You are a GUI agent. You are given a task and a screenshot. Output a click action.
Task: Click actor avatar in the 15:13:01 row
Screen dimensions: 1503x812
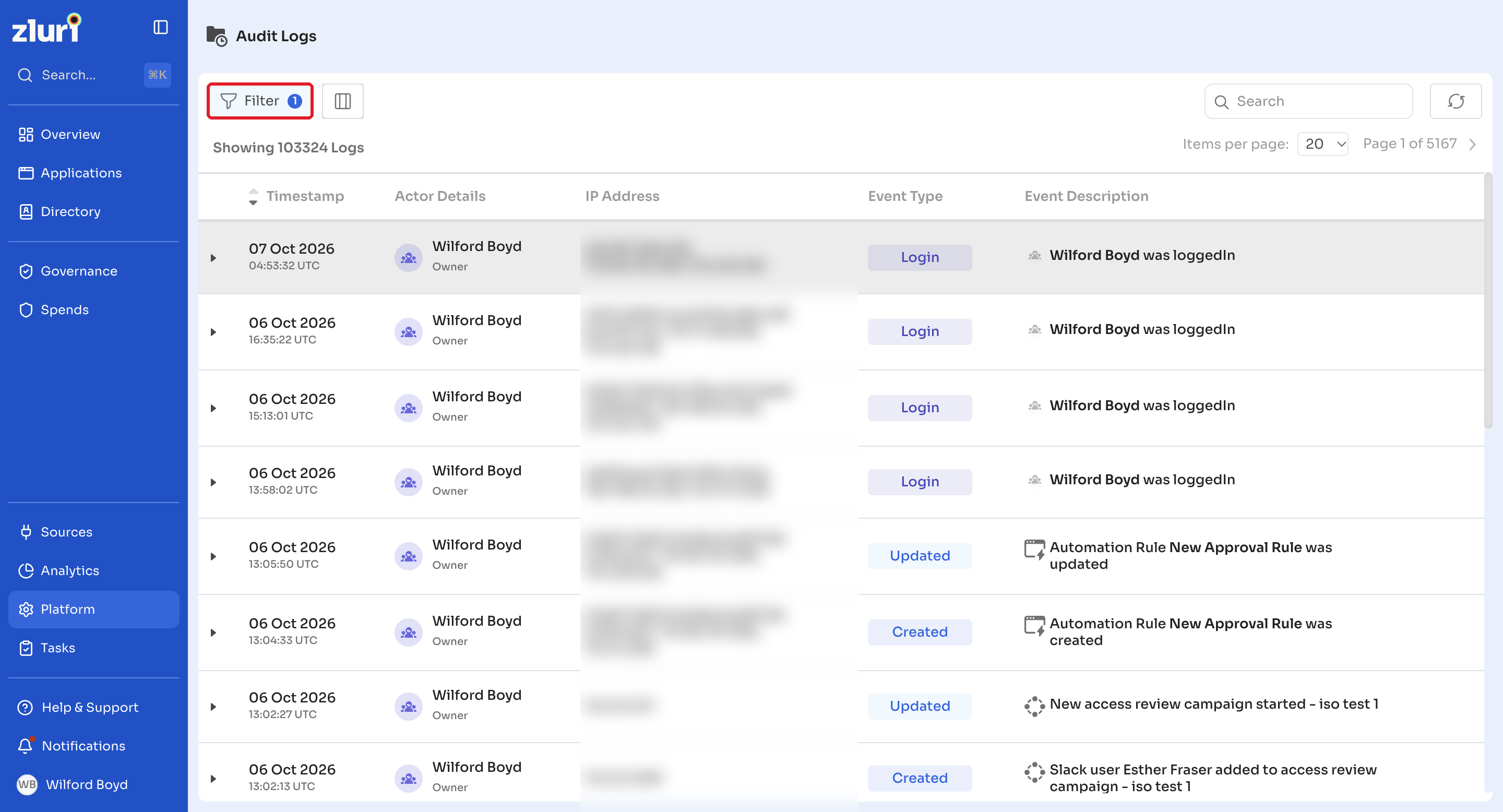pyautogui.click(x=409, y=407)
